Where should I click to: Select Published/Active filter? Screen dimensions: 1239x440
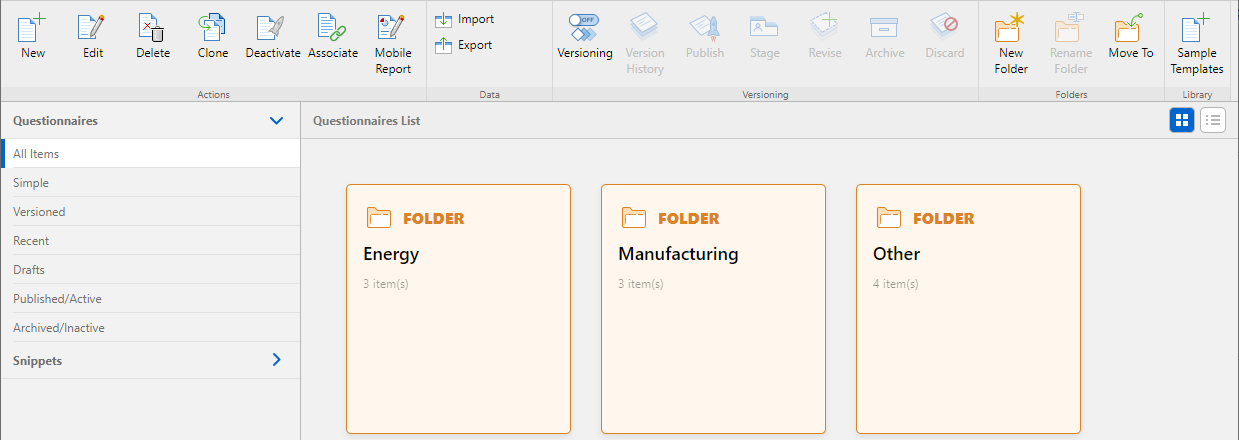(x=57, y=299)
